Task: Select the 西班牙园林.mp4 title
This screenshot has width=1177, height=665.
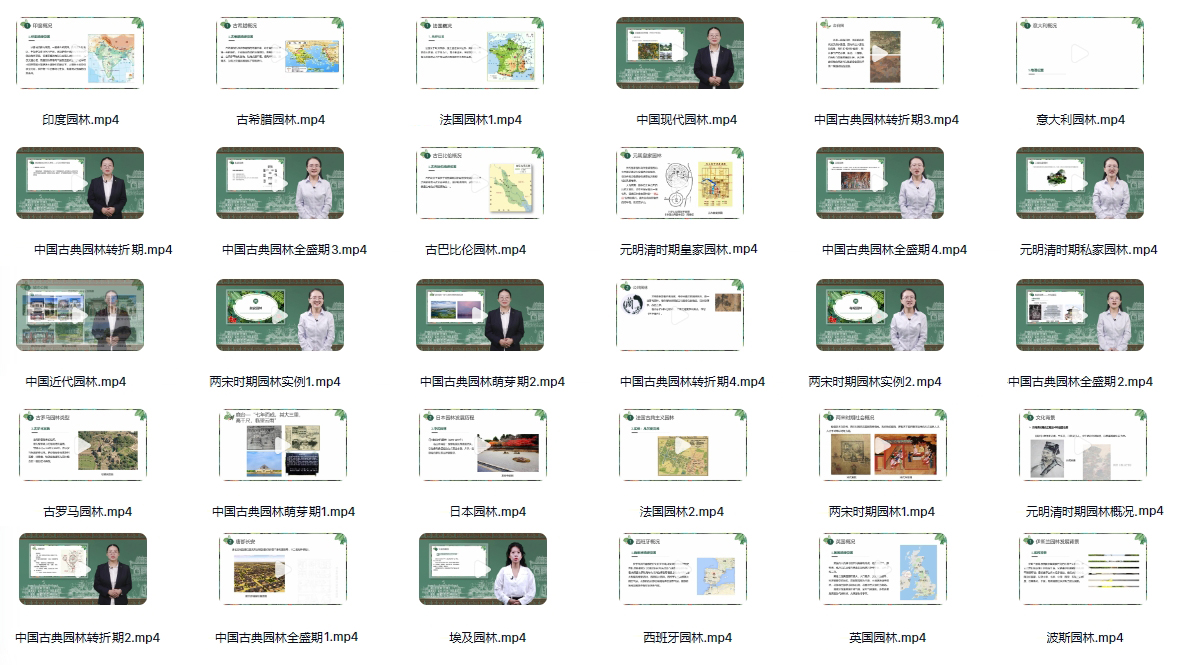Action: (x=681, y=636)
